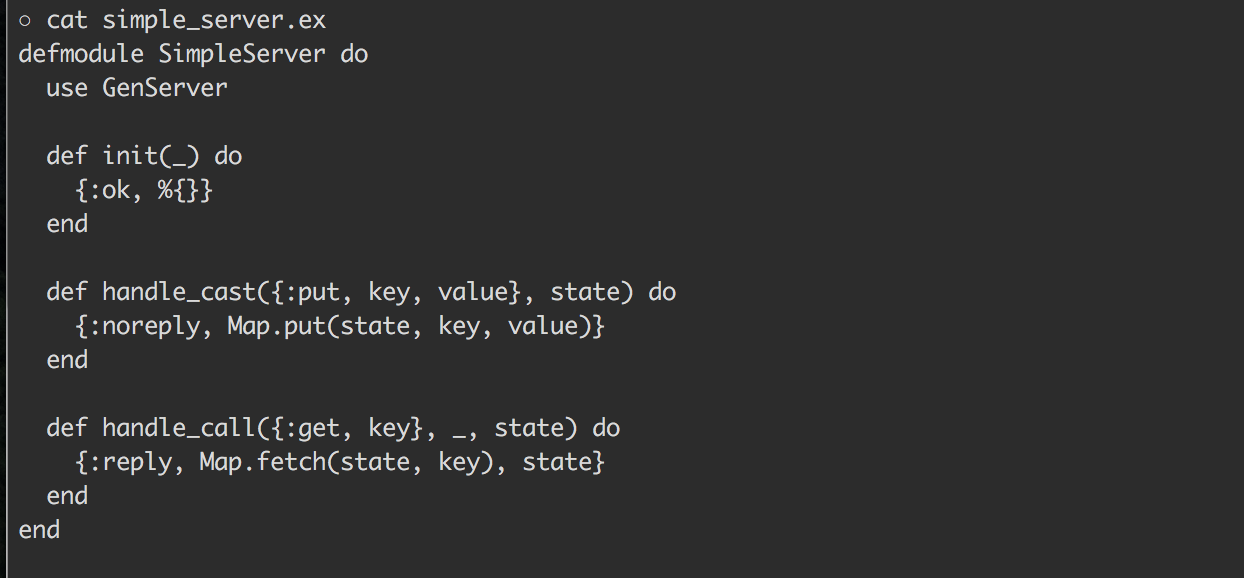The image size is (1244, 578).
Task: Click Map.fetch in the reply tuple
Action: coord(263,462)
